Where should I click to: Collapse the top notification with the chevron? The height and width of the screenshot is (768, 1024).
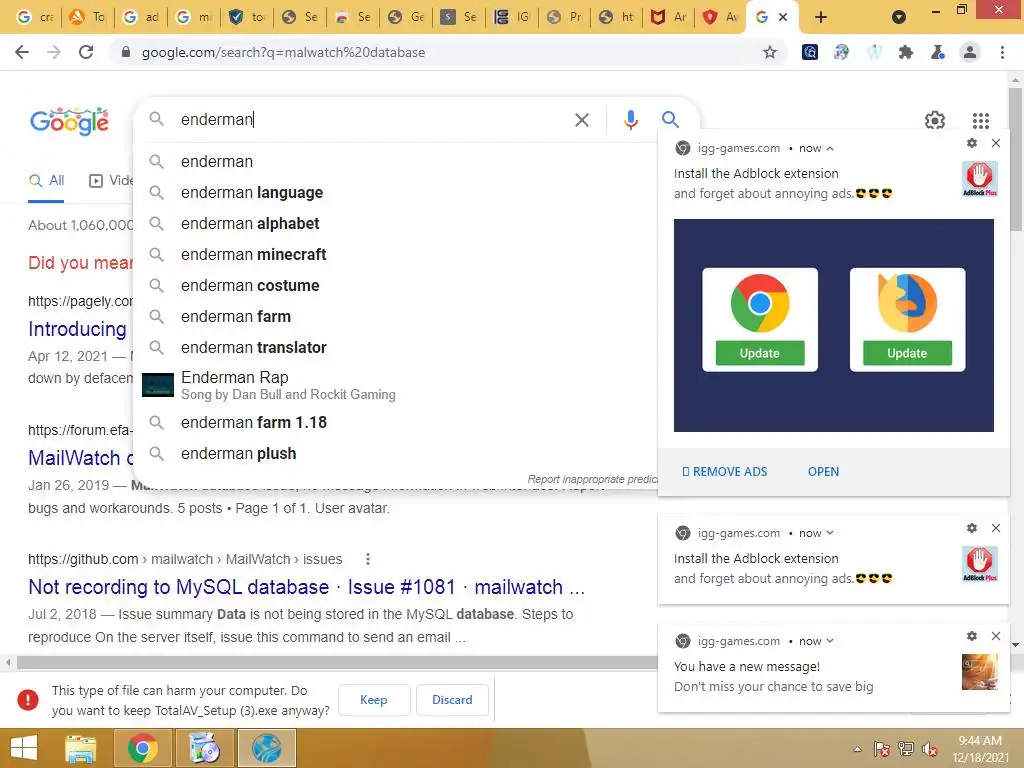[x=830, y=148]
